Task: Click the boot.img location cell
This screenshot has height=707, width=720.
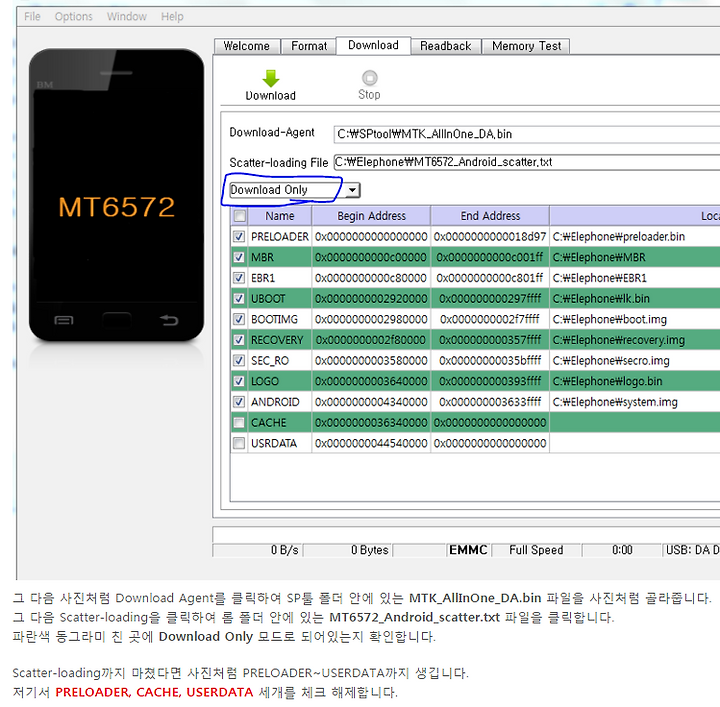Action: [x=635, y=319]
